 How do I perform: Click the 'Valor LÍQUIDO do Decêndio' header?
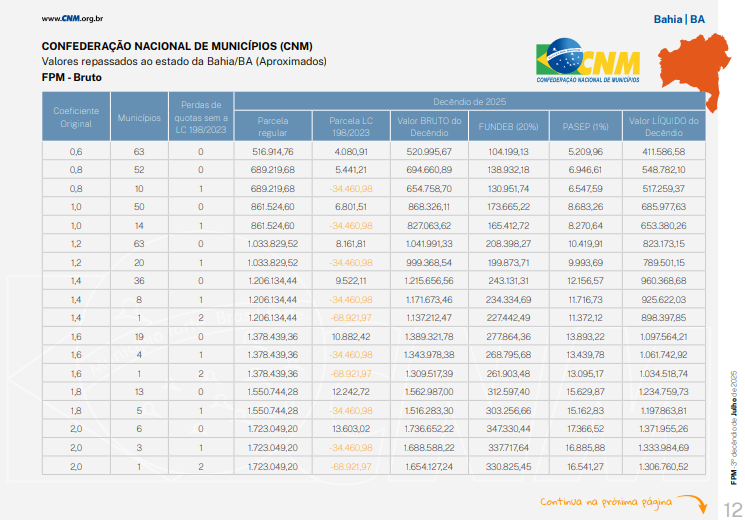click(664, 126)
